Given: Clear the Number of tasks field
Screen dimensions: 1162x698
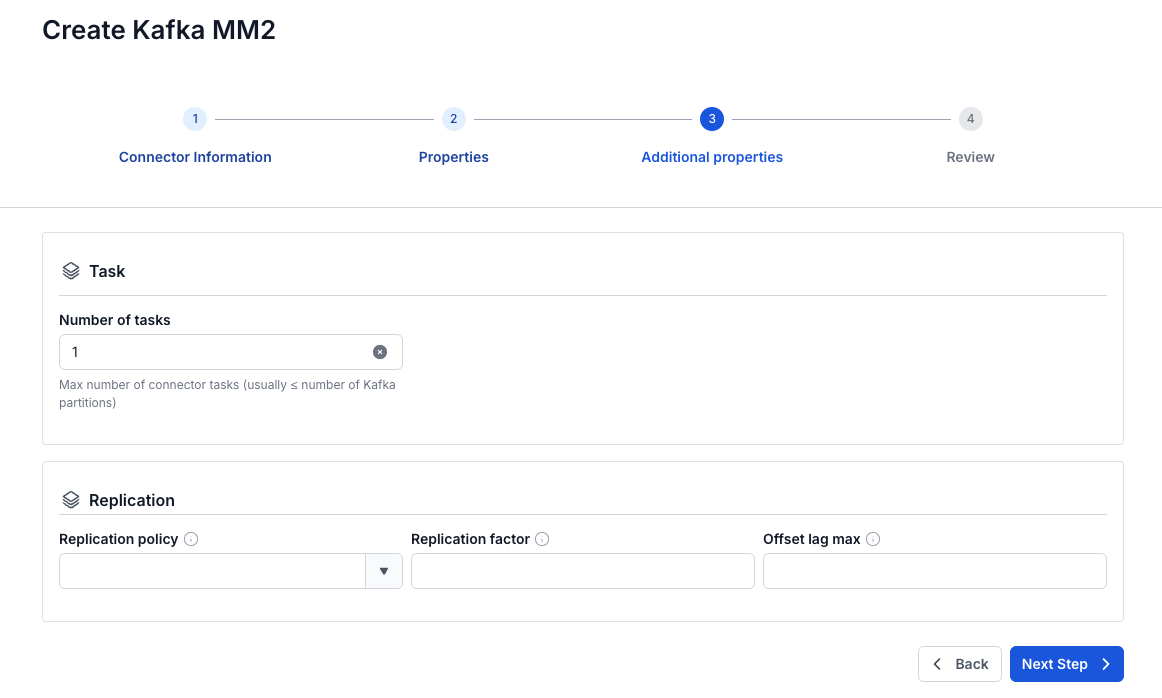Looking at the screenshot, I should 379,352.
